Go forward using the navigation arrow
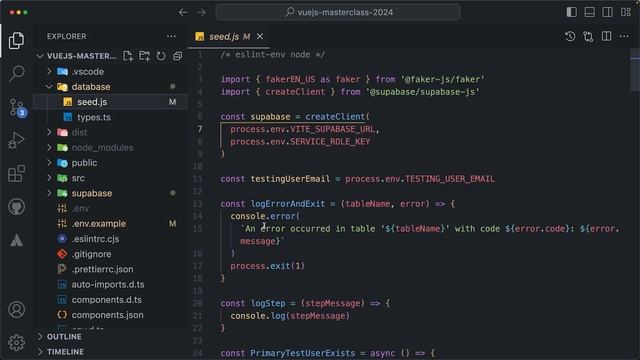Image resolution: width=640 pixels, height=360 pixels. click(201, 12)
